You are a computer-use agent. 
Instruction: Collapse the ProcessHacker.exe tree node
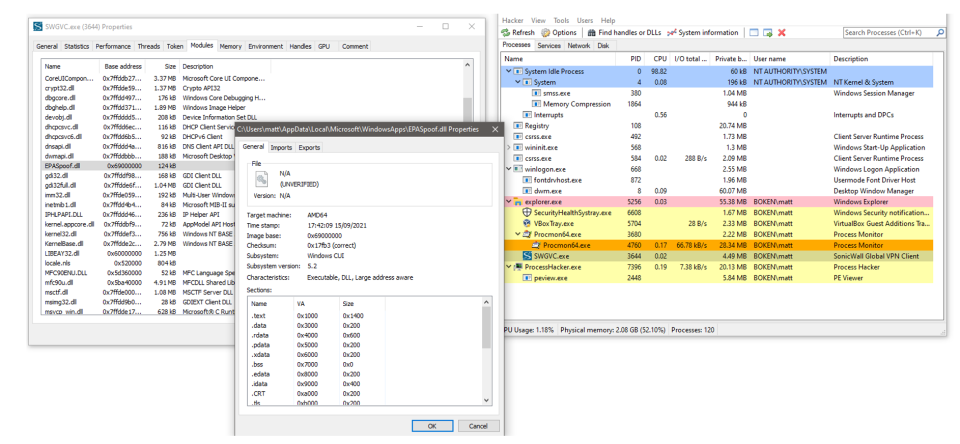click(x=509, y=268)
